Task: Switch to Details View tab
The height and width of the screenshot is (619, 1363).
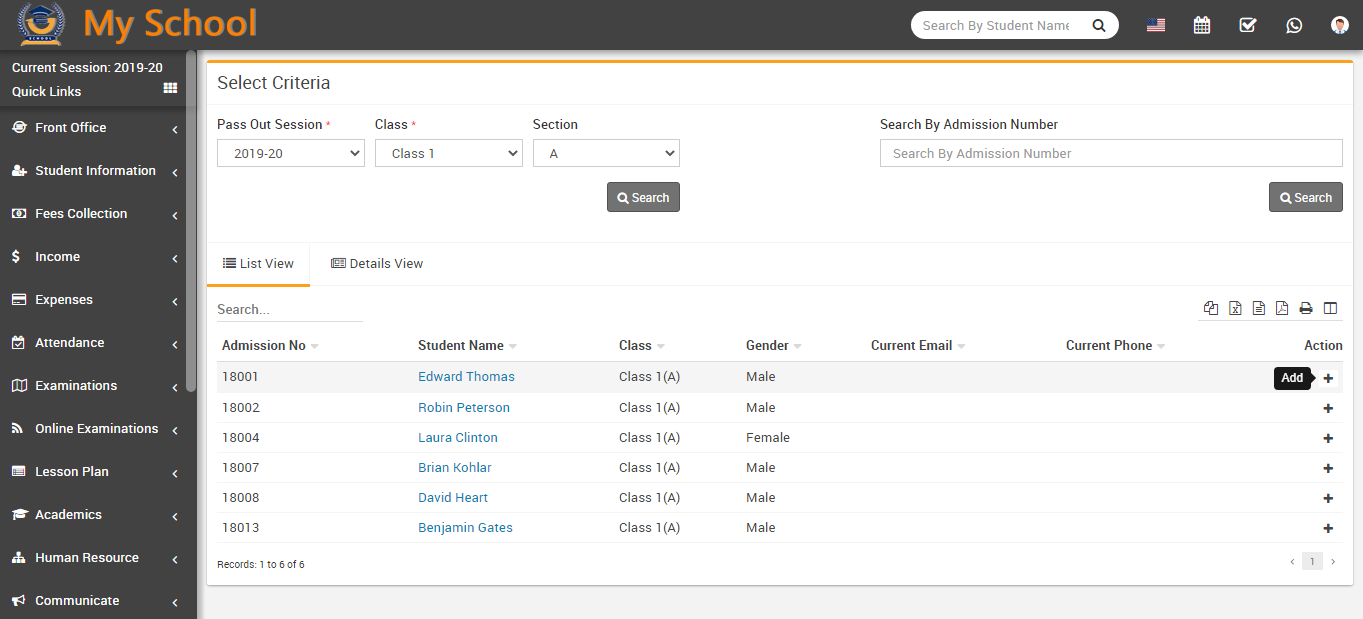Action: 377,264
